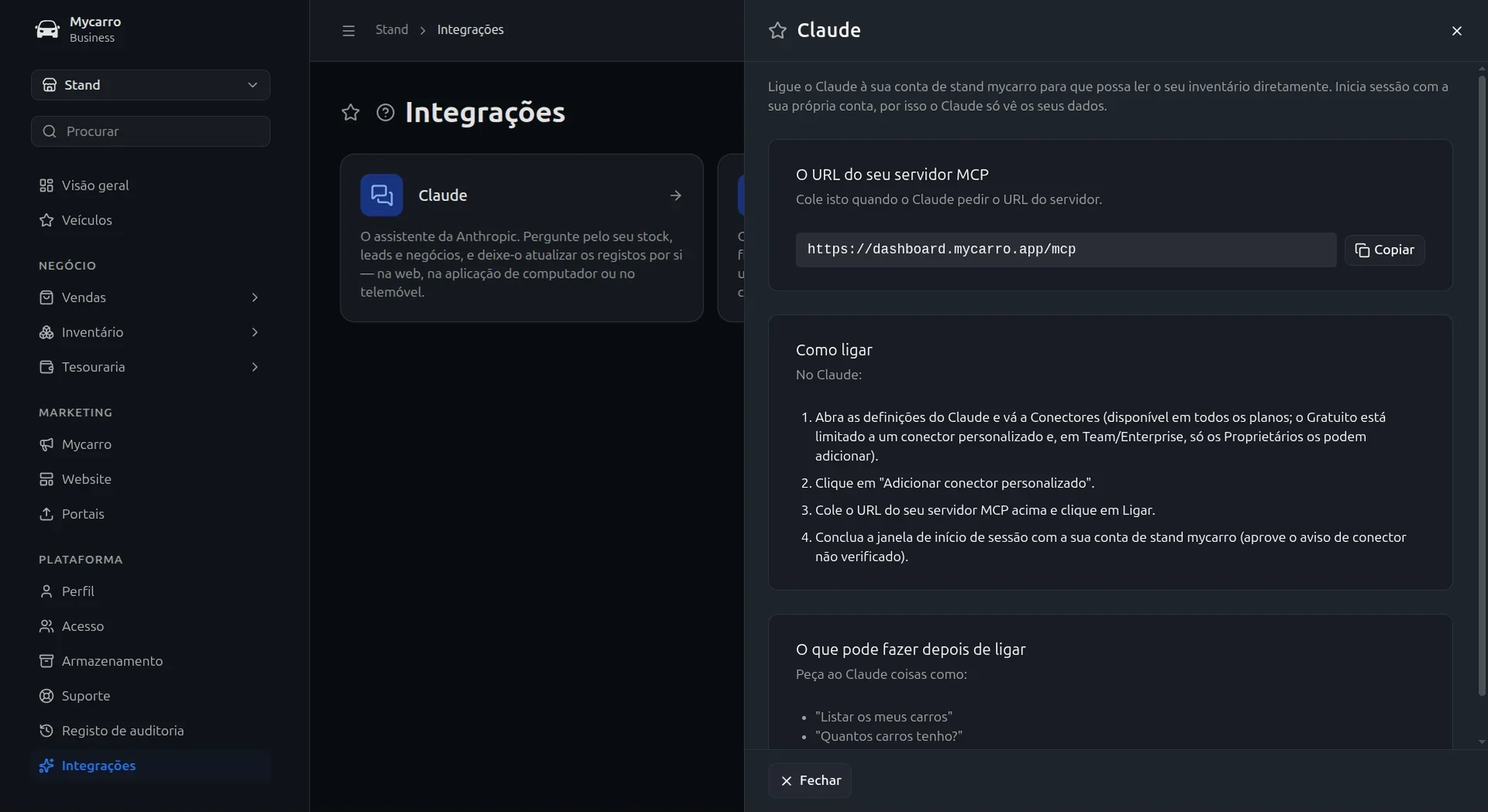The width and height of the screenshot is (1488, 812).
Task: Open Portais in the sidebar
Action: (150, 514)
